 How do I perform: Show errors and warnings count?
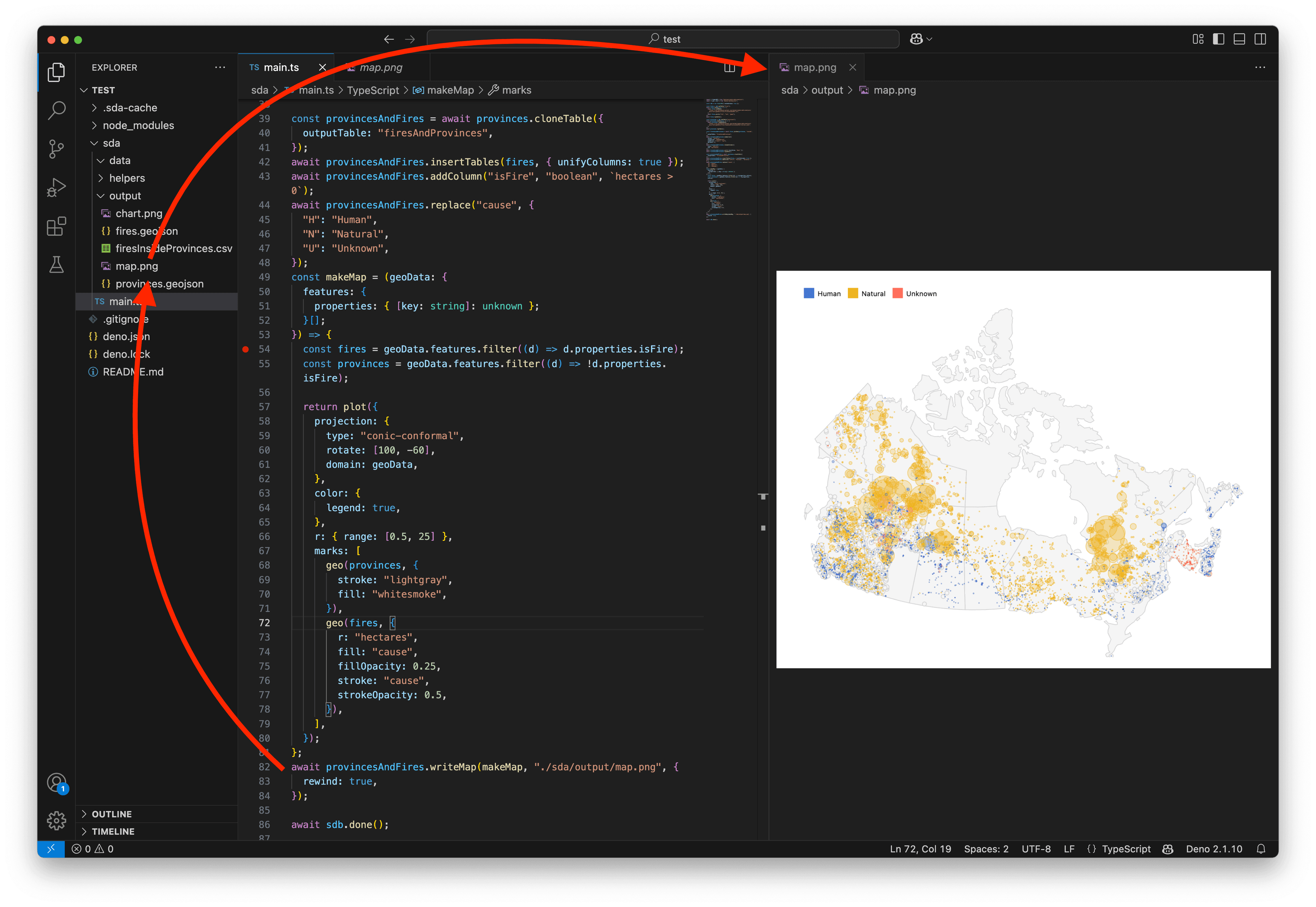coord(93,848)
